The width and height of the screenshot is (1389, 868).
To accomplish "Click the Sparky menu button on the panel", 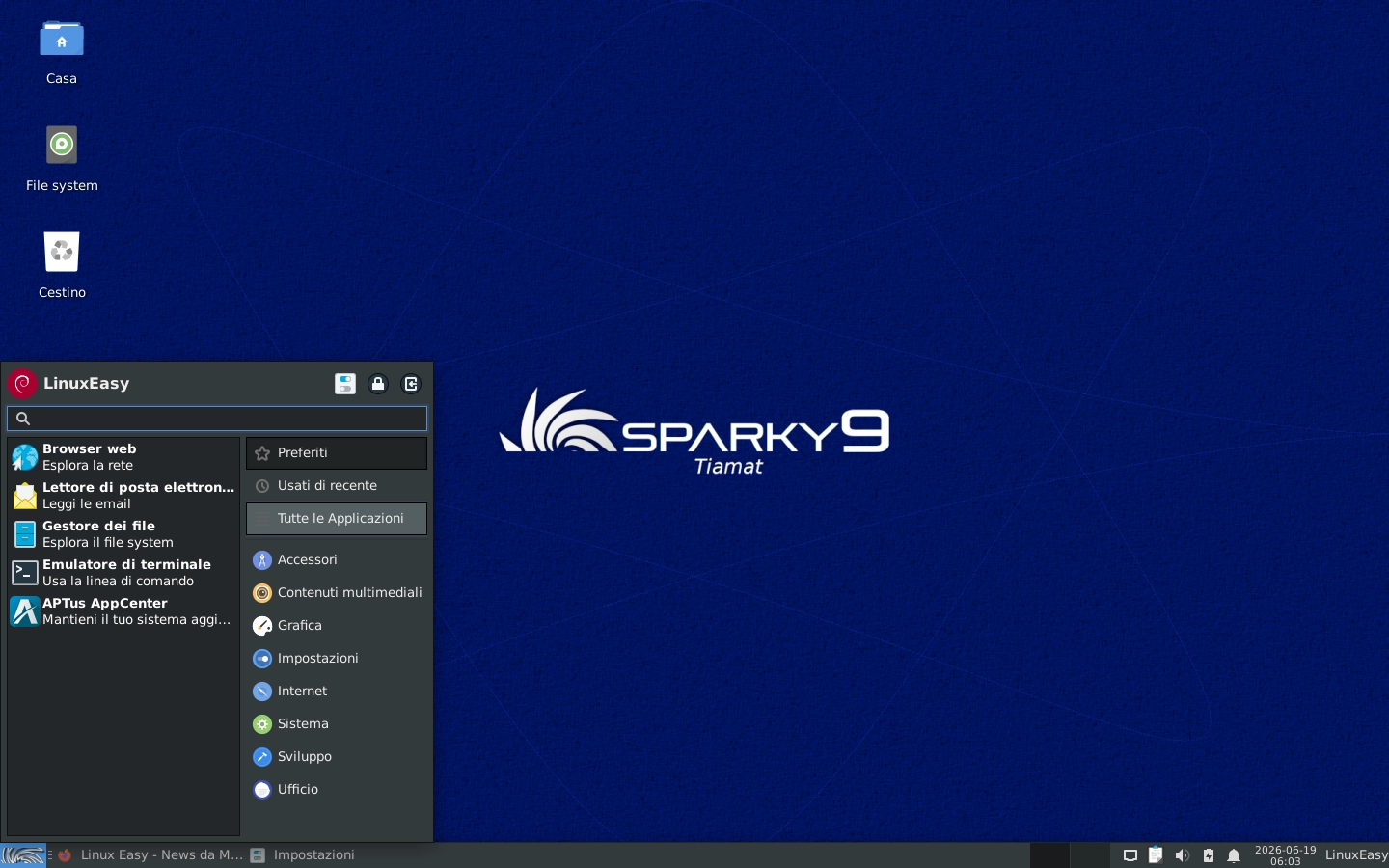I will click(23, 855).
